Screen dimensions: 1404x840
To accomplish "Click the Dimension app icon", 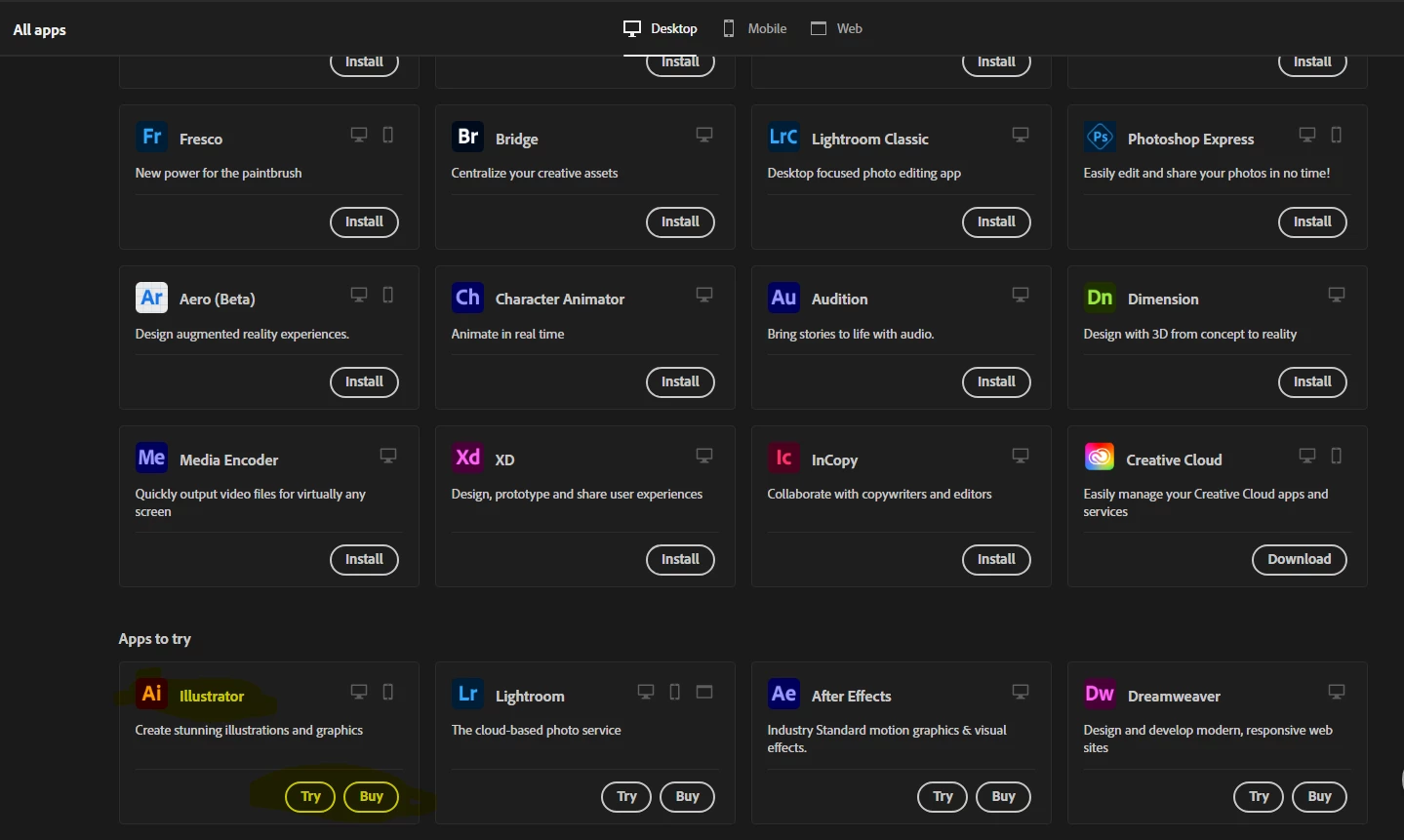I will pos(1100,298).
